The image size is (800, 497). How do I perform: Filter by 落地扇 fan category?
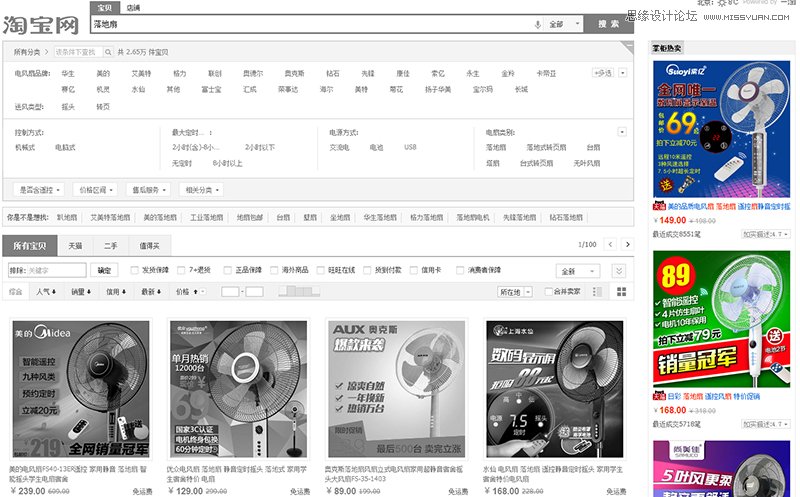point(496,147)
